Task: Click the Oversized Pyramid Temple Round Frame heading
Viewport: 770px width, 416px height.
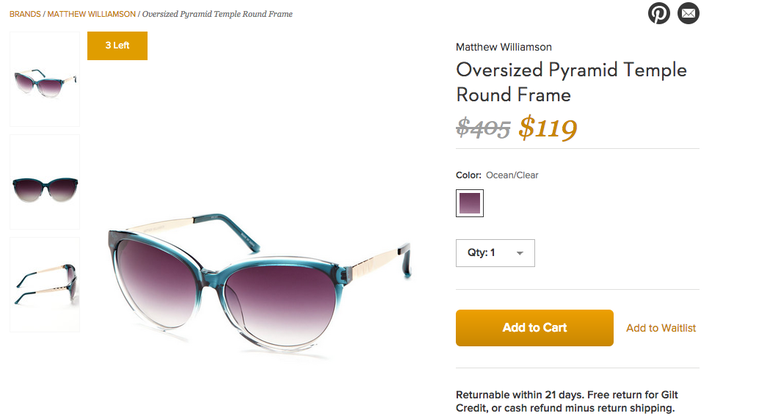Action: point(571,82)
